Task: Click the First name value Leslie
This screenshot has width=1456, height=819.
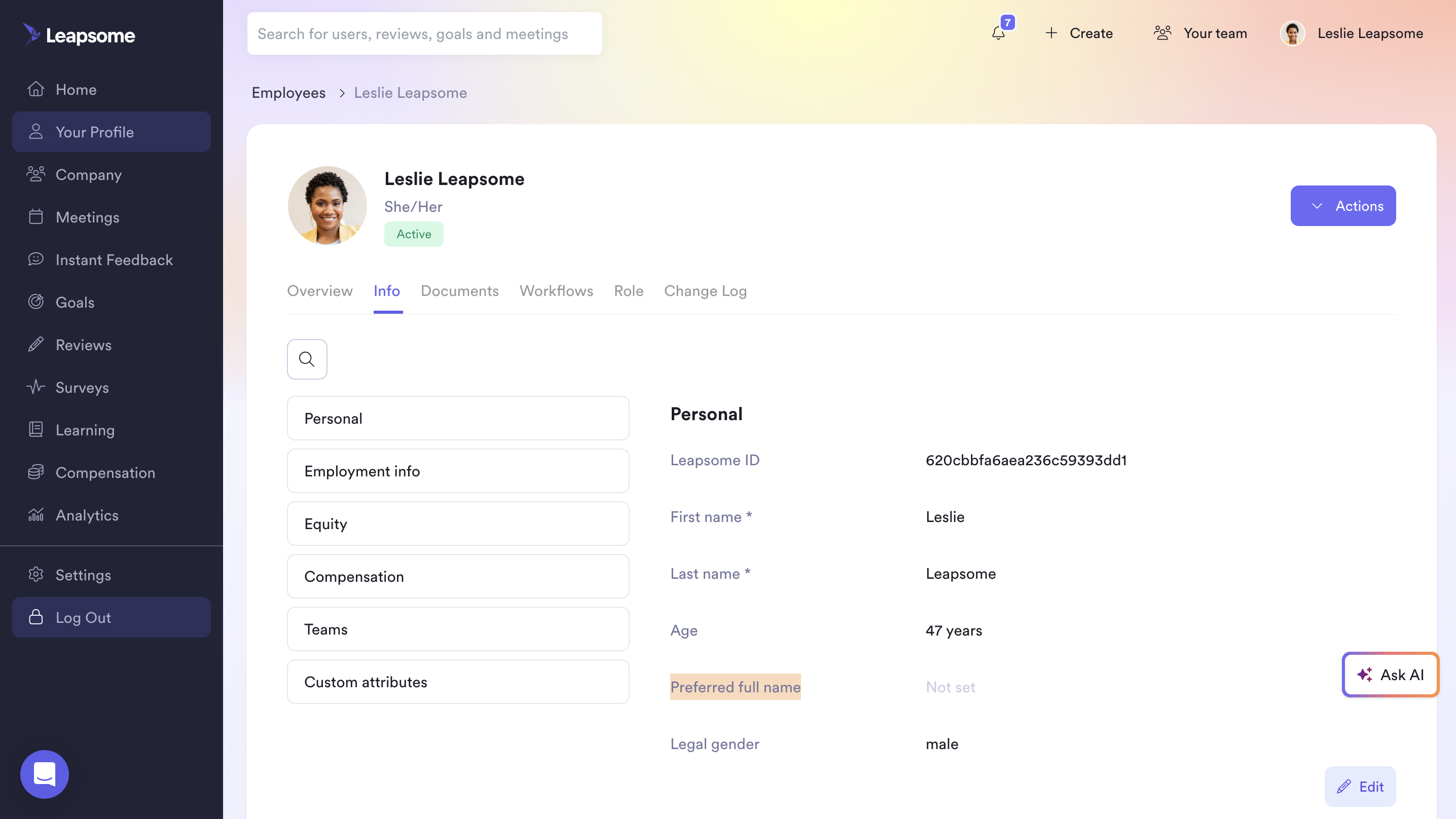Action: (945, 516)
